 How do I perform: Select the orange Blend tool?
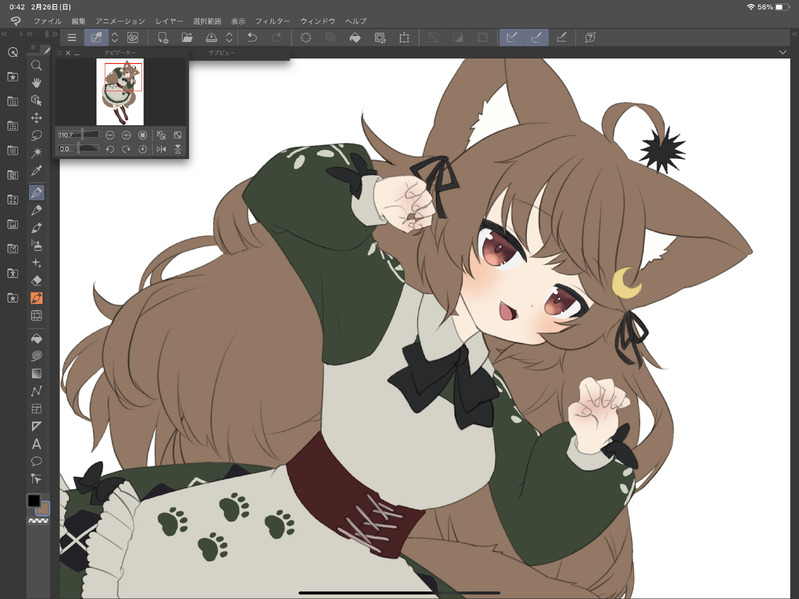tap(36, 298)
